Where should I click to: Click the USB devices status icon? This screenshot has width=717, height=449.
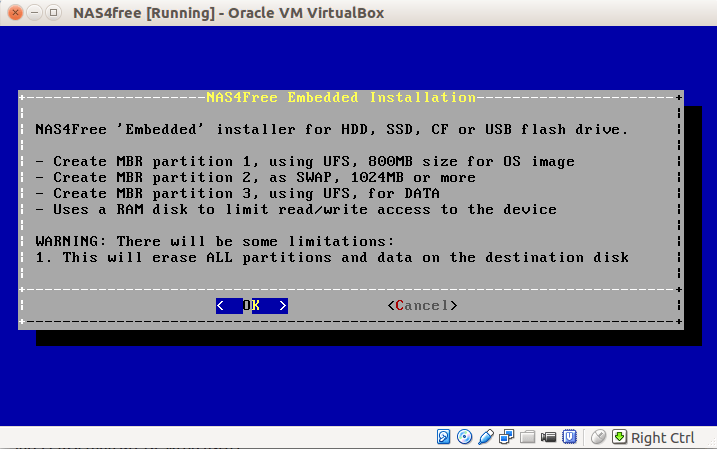coord(486,437)
